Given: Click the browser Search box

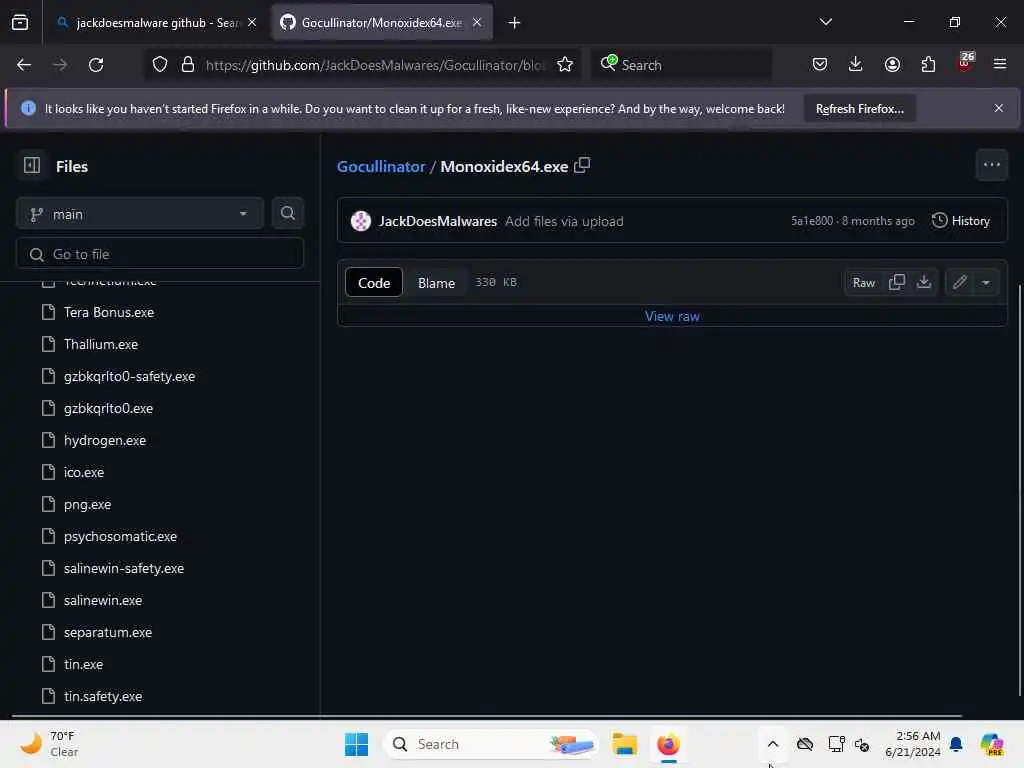Looking at the screenshot, I should (682, 65).
